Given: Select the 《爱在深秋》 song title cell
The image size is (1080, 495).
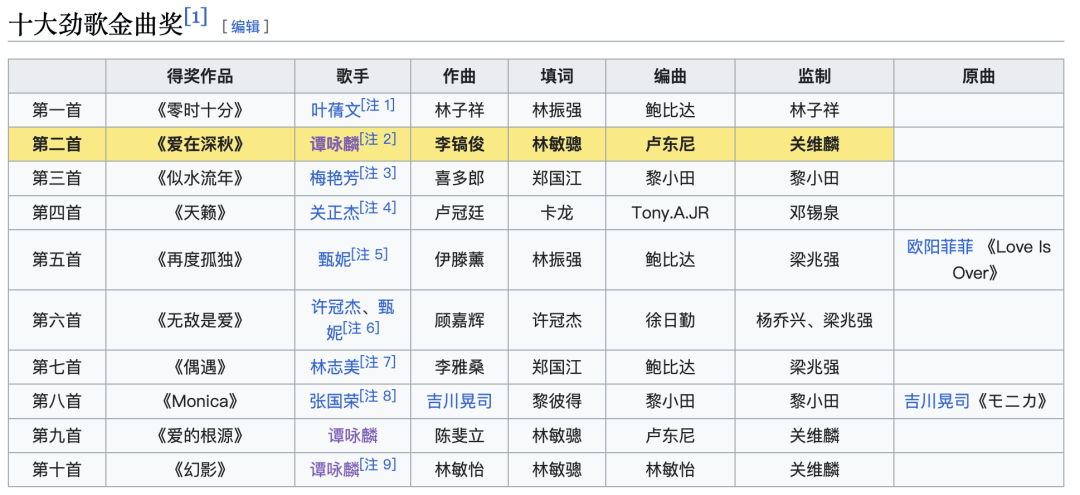Looking at the screenshot, I should click(200, 145).
